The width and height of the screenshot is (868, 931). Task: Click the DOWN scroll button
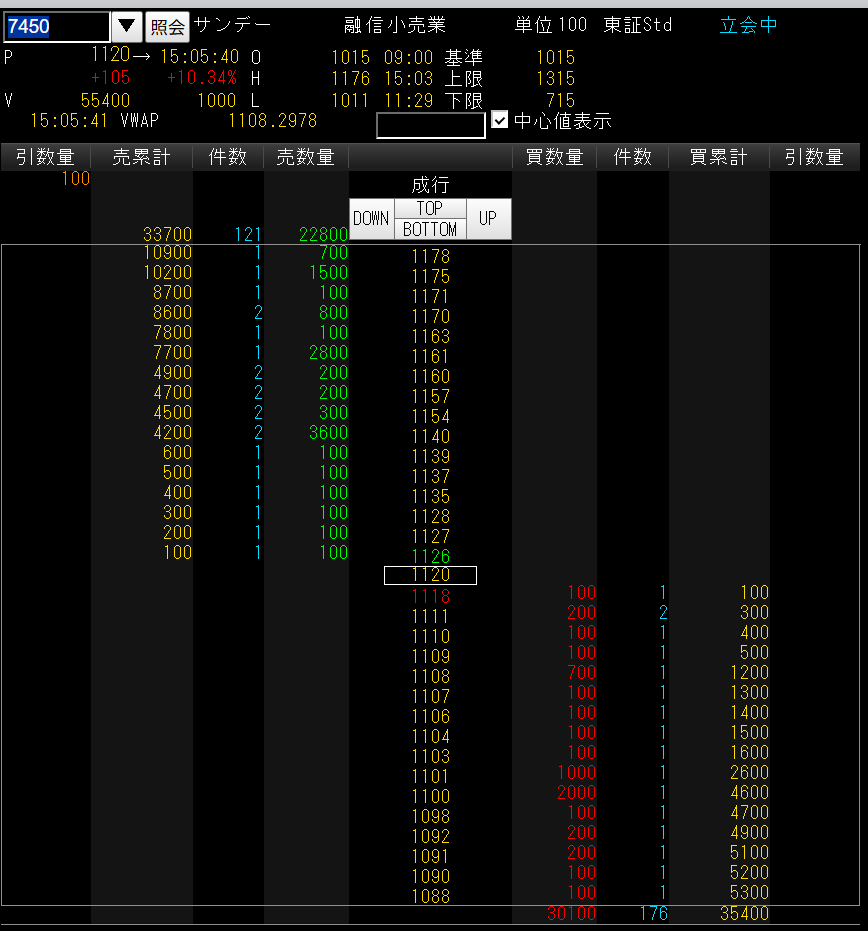(371, 219)
